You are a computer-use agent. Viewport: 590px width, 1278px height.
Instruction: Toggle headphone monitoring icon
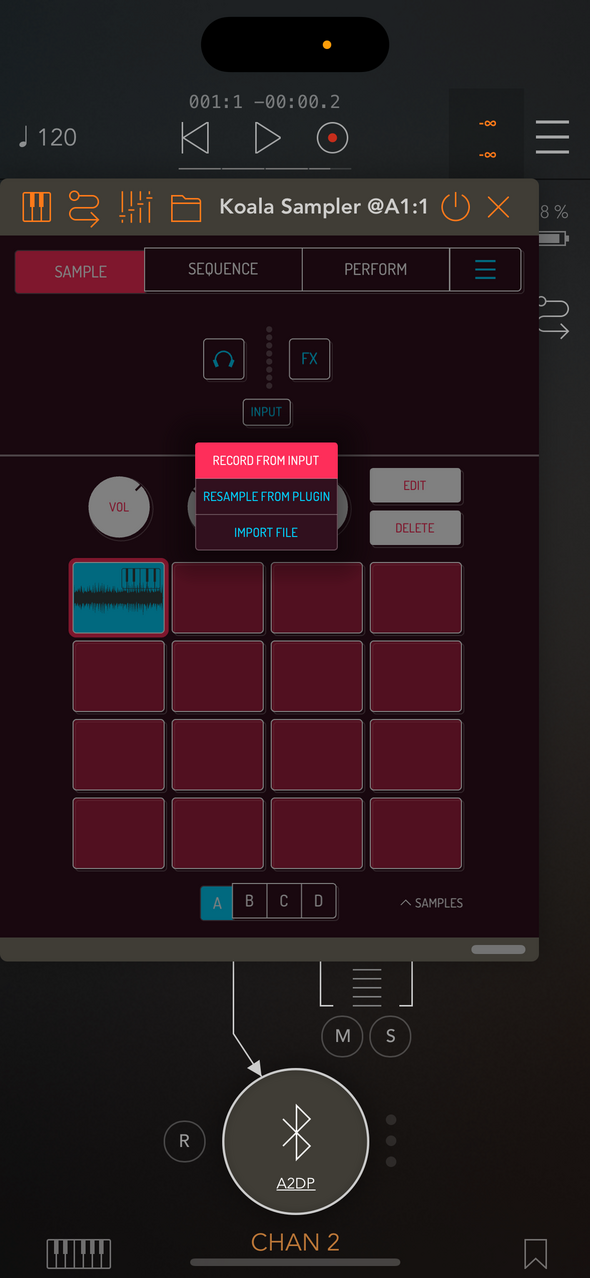pyautogui.click(x=224, y=359)
